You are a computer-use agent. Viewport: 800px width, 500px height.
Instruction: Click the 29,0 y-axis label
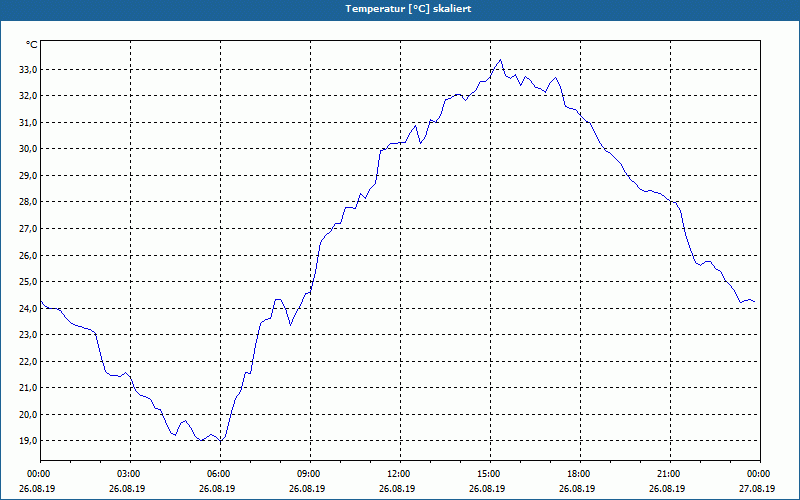pyautogui.click(x=28, y=176)
